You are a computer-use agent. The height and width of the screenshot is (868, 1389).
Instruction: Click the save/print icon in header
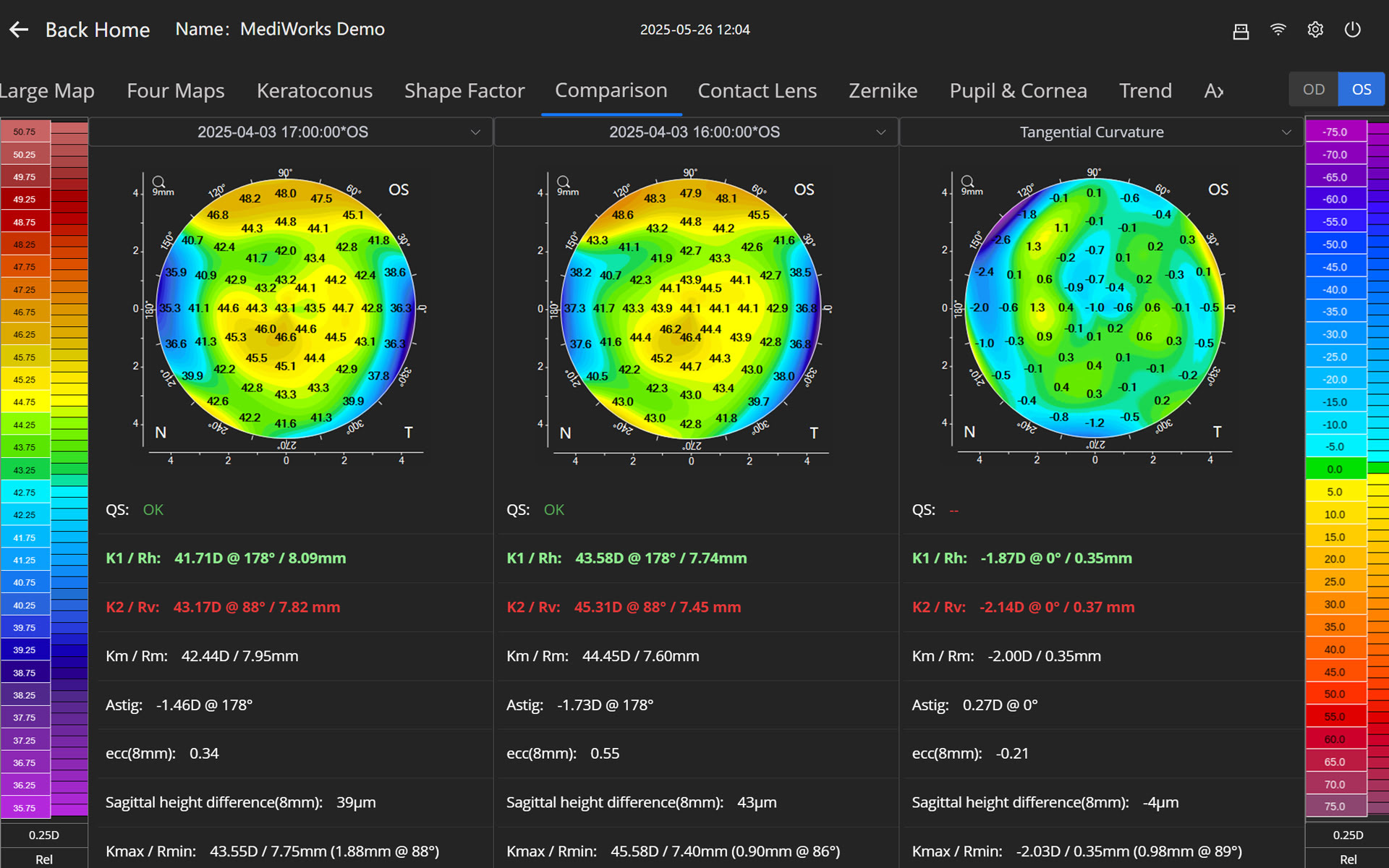point(1241,30)
